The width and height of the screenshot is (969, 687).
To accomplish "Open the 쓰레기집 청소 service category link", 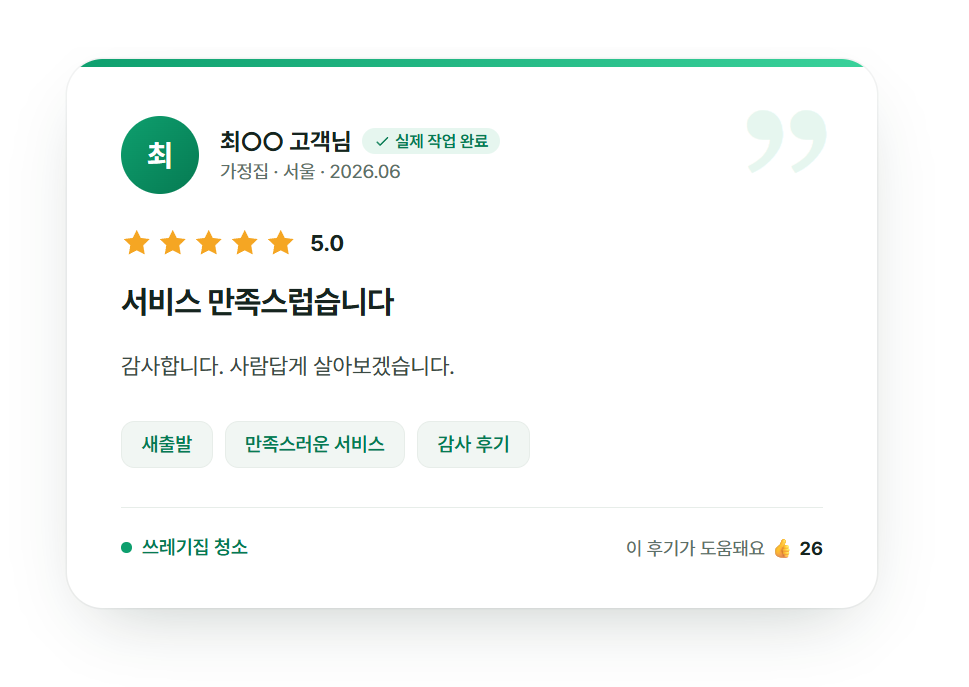I will point(195,547).
